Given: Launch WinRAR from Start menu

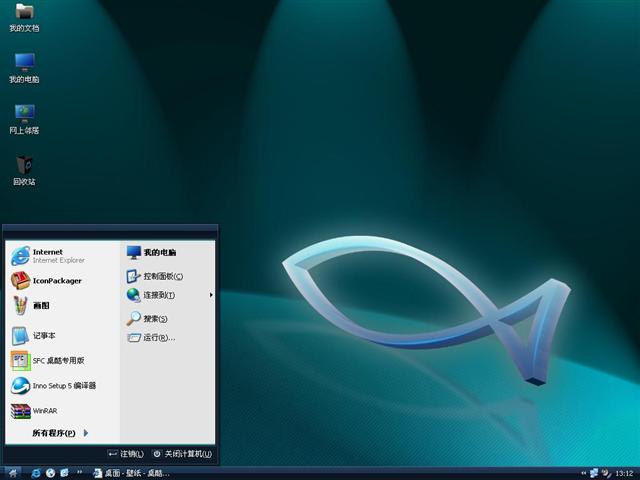Looking at the screenshot, I should pyautogui.click(x=44, y=411).
